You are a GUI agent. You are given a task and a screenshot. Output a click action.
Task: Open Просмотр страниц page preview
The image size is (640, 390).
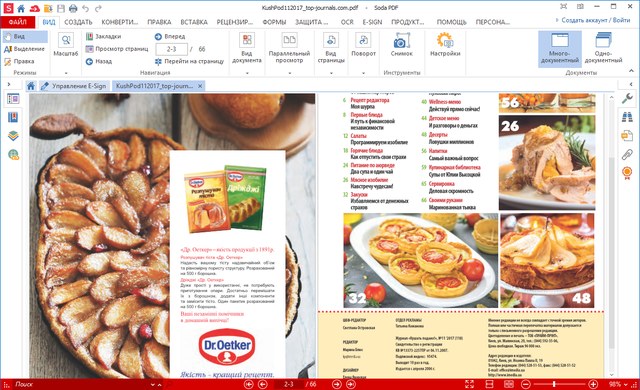[117, 49]
